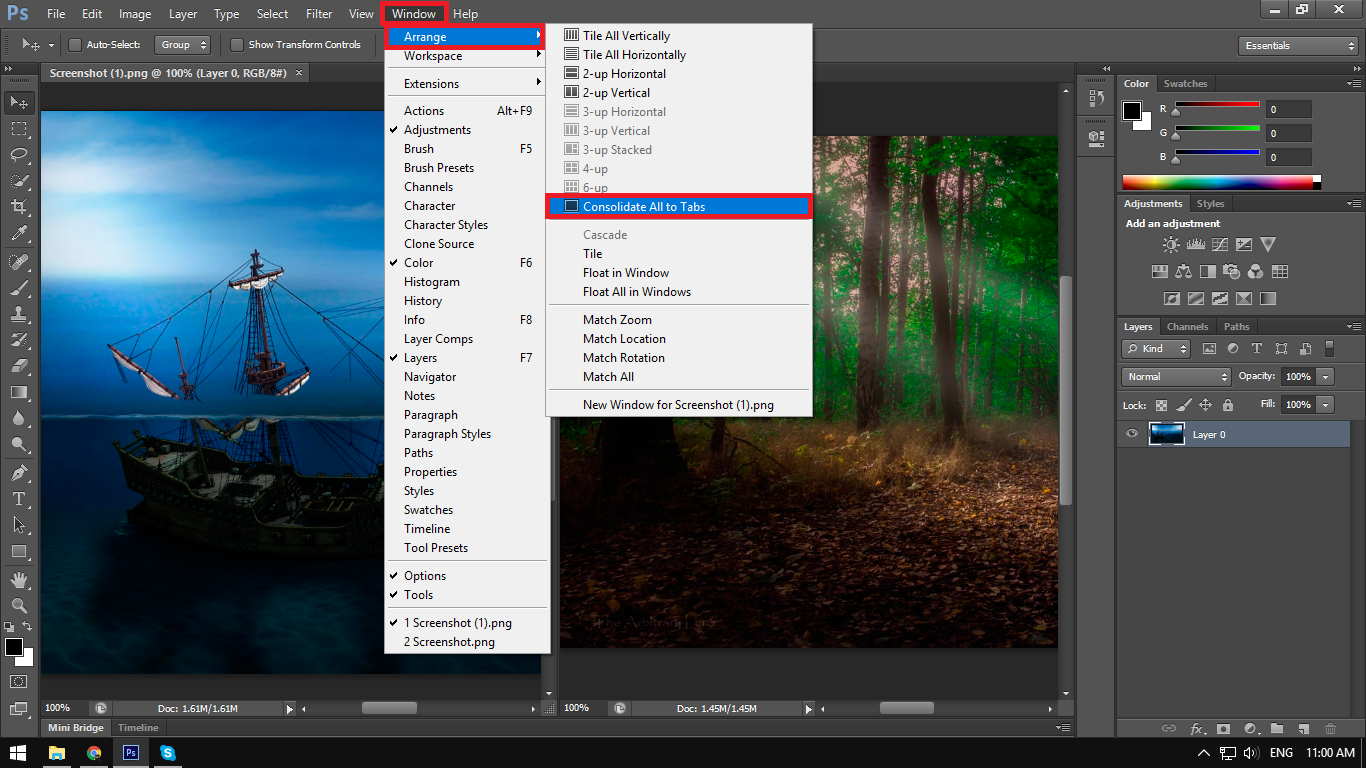This screenshot has height=768, width=1366.
Task: Hide Layer 0 using the eye icon
Action: pyautogui.click(x=1132, y=434)
